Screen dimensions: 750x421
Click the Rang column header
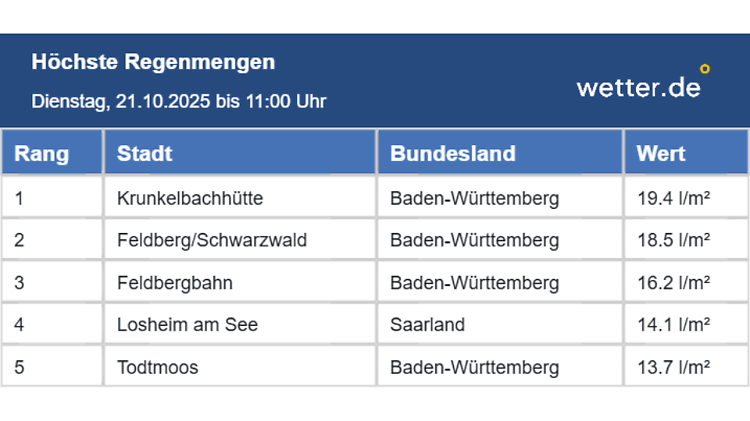pyautogui.click(x=42, y=154)
